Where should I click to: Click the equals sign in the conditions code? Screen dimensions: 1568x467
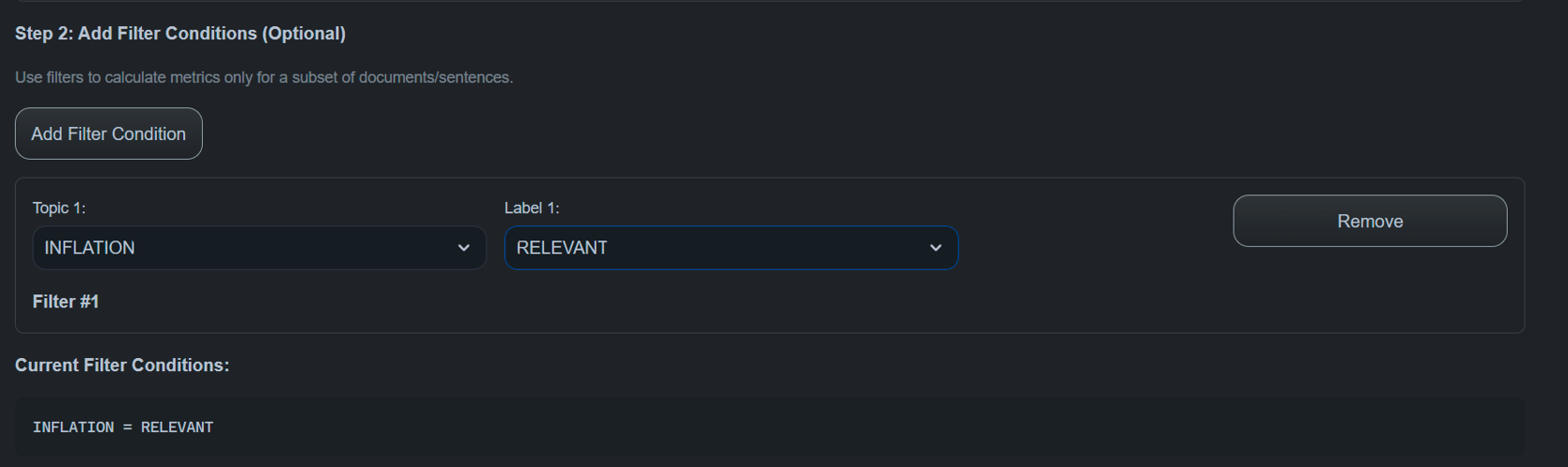128,428
